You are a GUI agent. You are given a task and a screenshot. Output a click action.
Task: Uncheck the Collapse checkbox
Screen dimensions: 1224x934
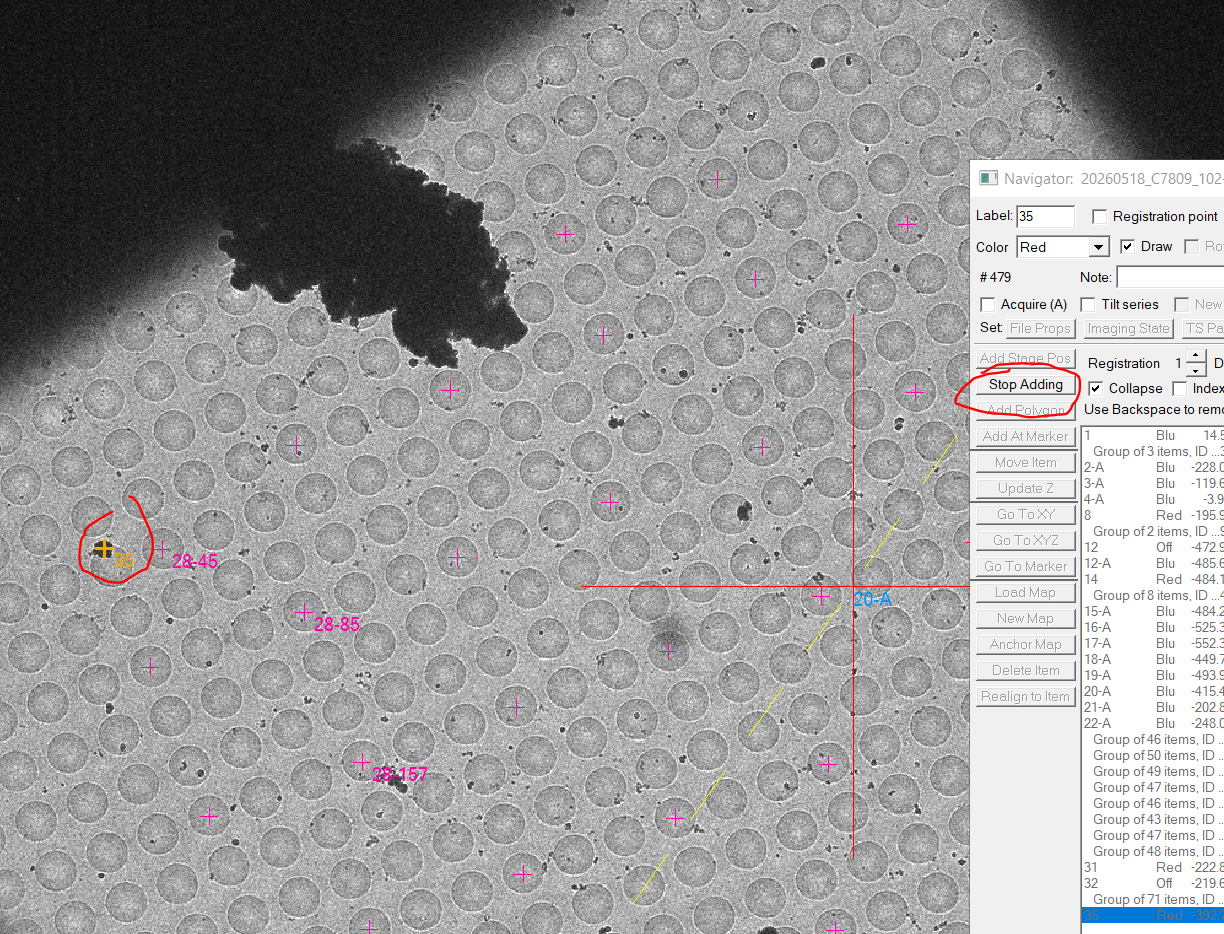pyautogui.click(x=1096, y=388)
